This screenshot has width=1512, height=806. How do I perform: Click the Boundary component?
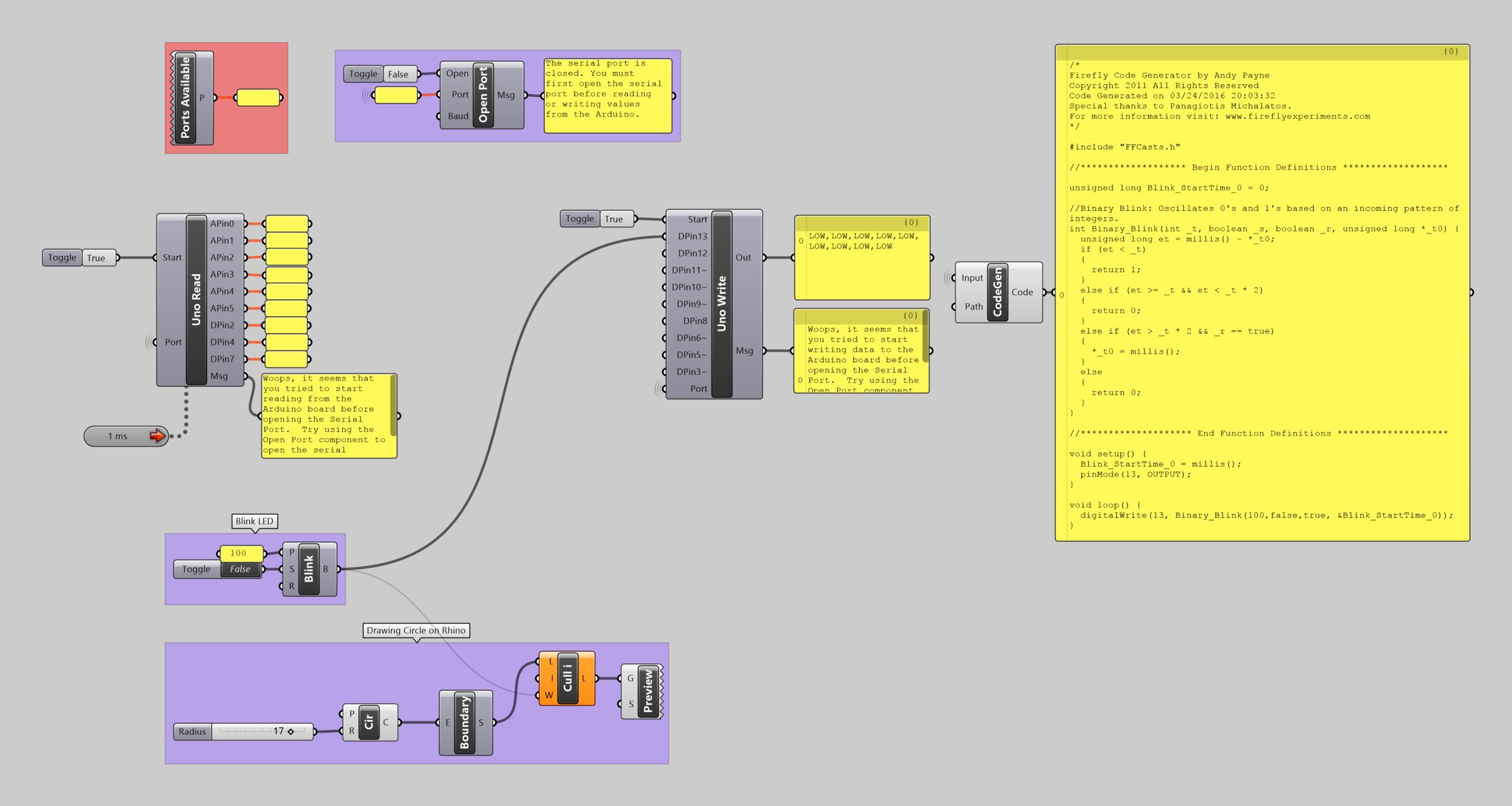point(466,722)
